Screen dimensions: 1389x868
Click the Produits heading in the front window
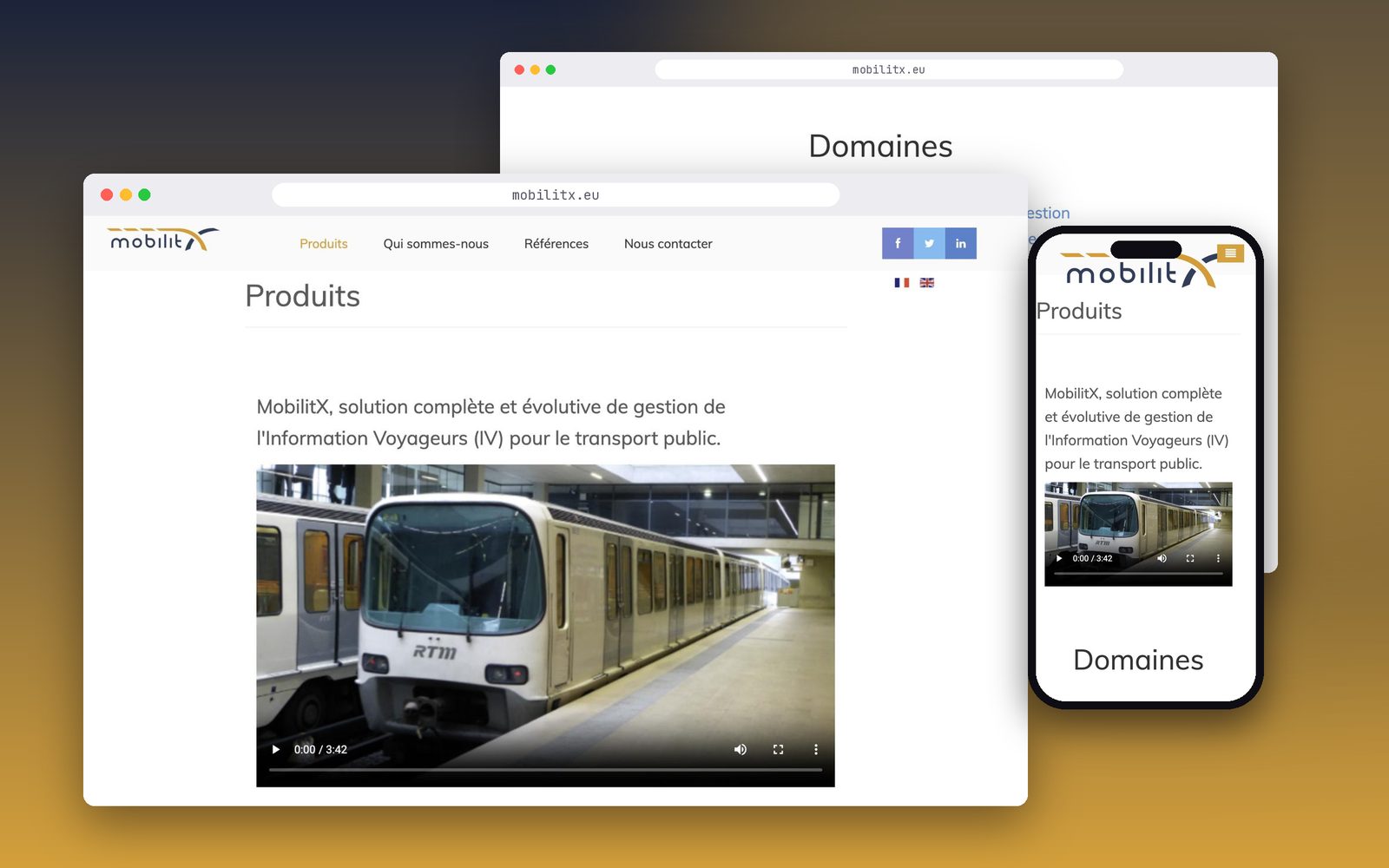[x=302, y=296]
